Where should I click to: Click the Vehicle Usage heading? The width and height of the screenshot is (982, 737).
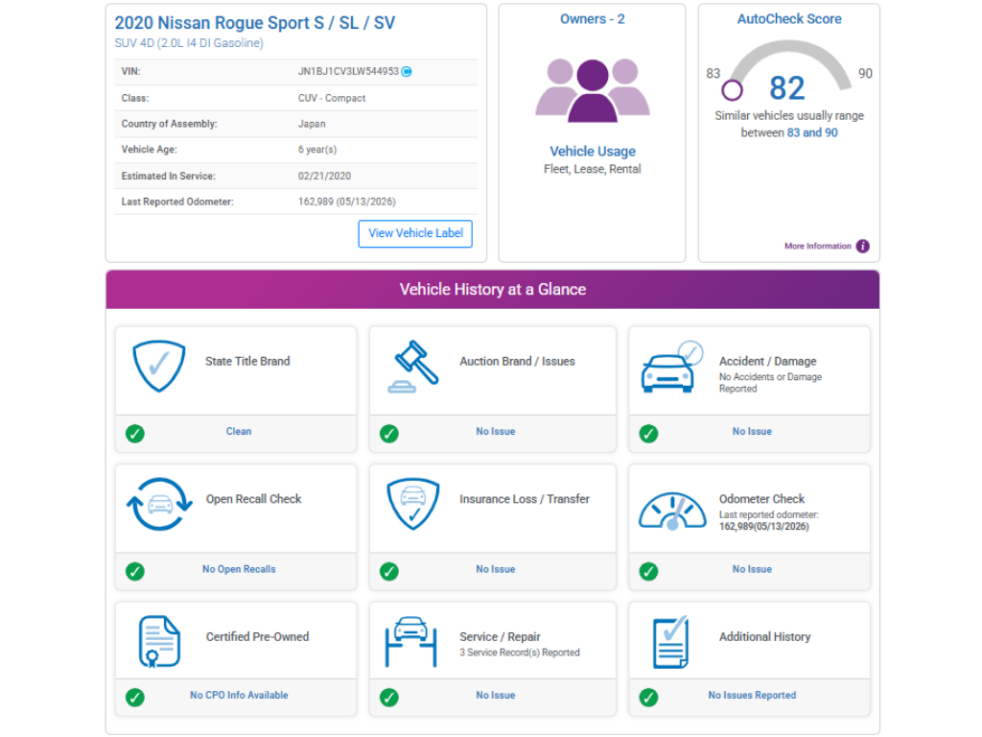[592, 151]
